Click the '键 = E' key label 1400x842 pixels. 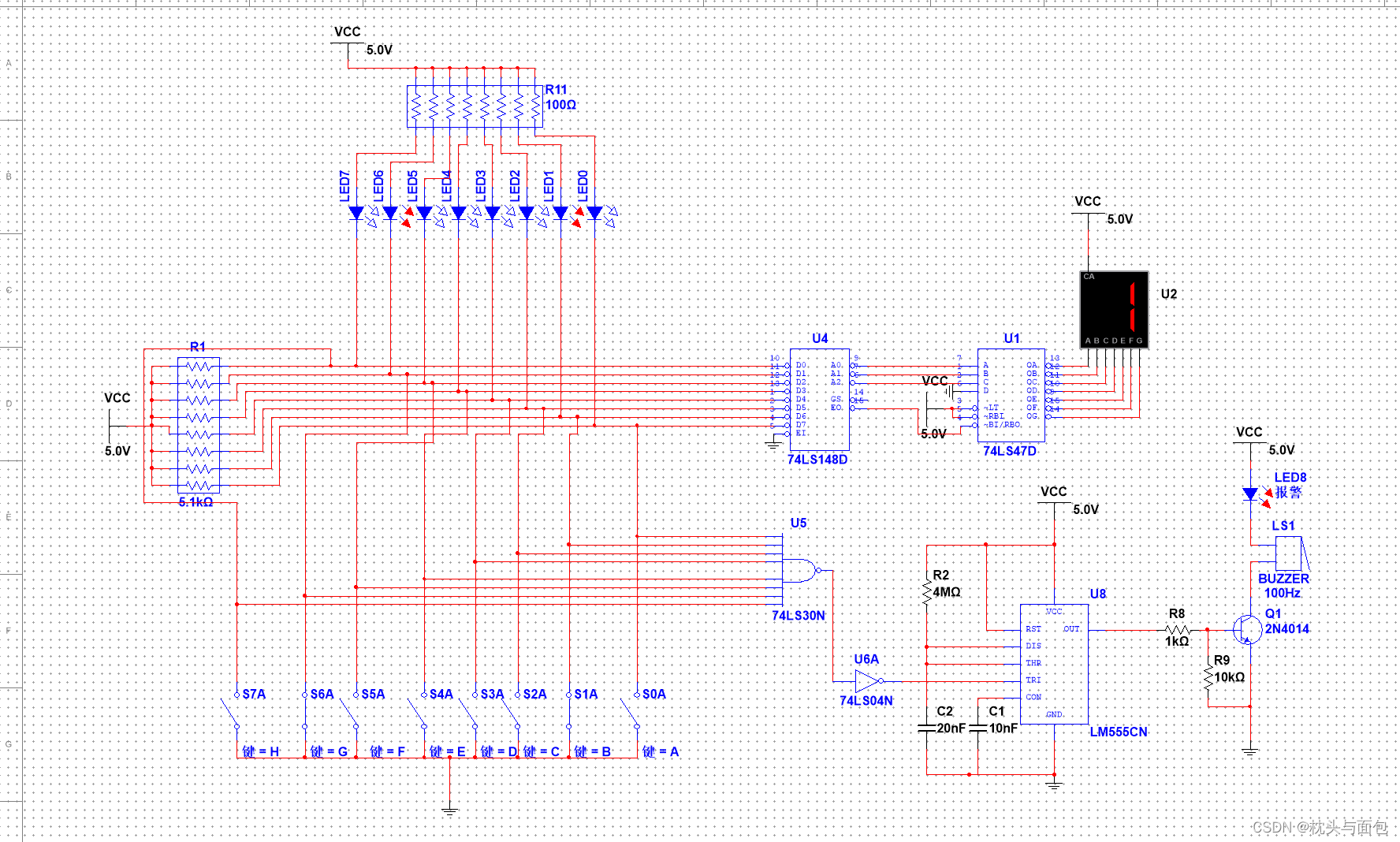click(448, 752)
